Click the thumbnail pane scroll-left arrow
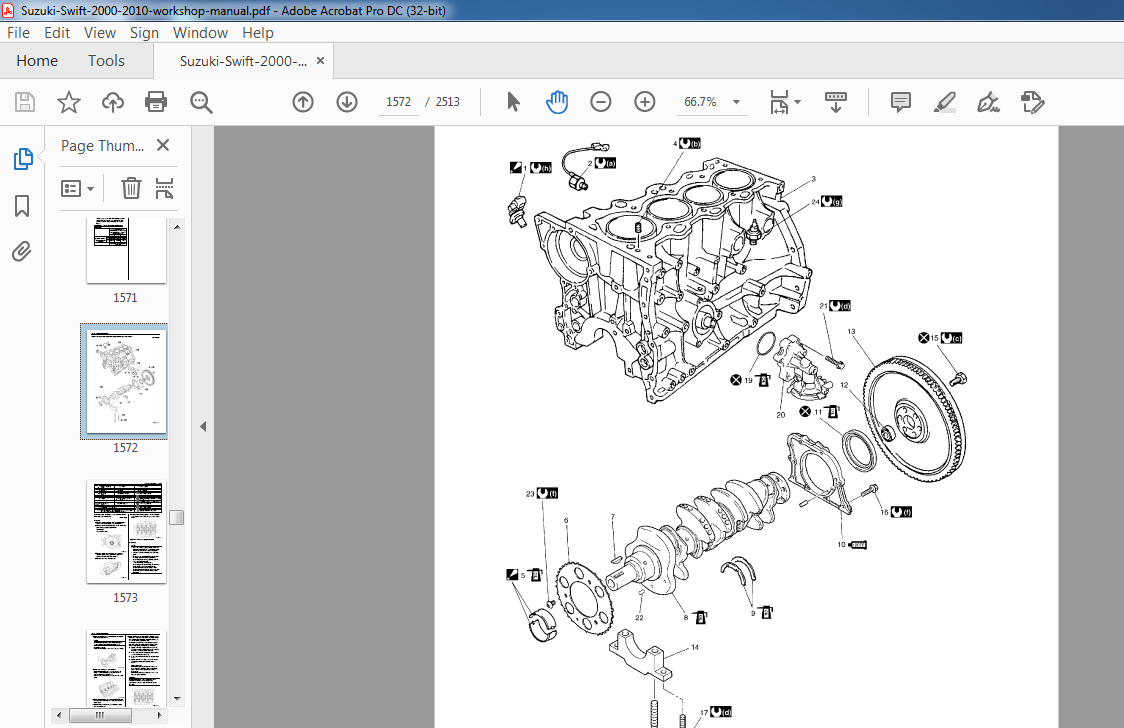Screen dimensions: 1124x728 [59, 715]
